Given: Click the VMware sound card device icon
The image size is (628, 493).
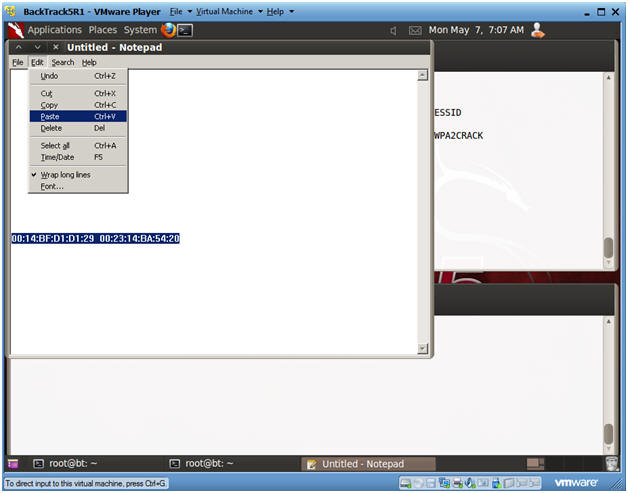Looking at the screenshot, I should [x=469, y=483].
